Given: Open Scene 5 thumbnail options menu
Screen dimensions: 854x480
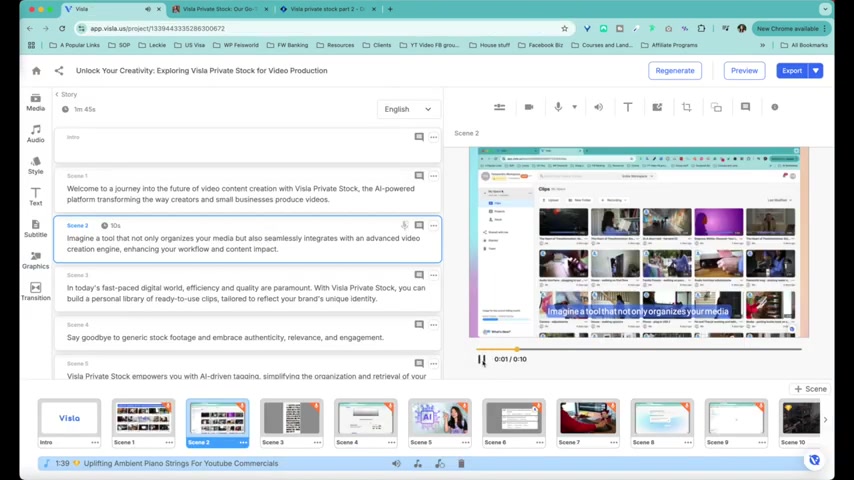Looking at the screenshot, I should 465,442.
